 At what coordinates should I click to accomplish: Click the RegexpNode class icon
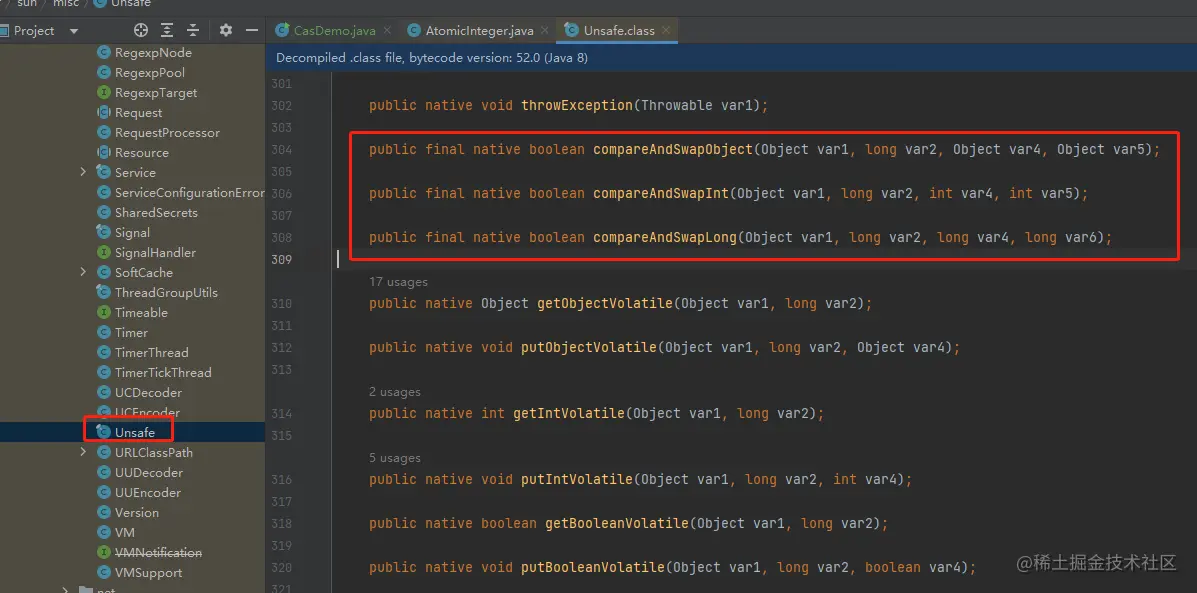104,53
